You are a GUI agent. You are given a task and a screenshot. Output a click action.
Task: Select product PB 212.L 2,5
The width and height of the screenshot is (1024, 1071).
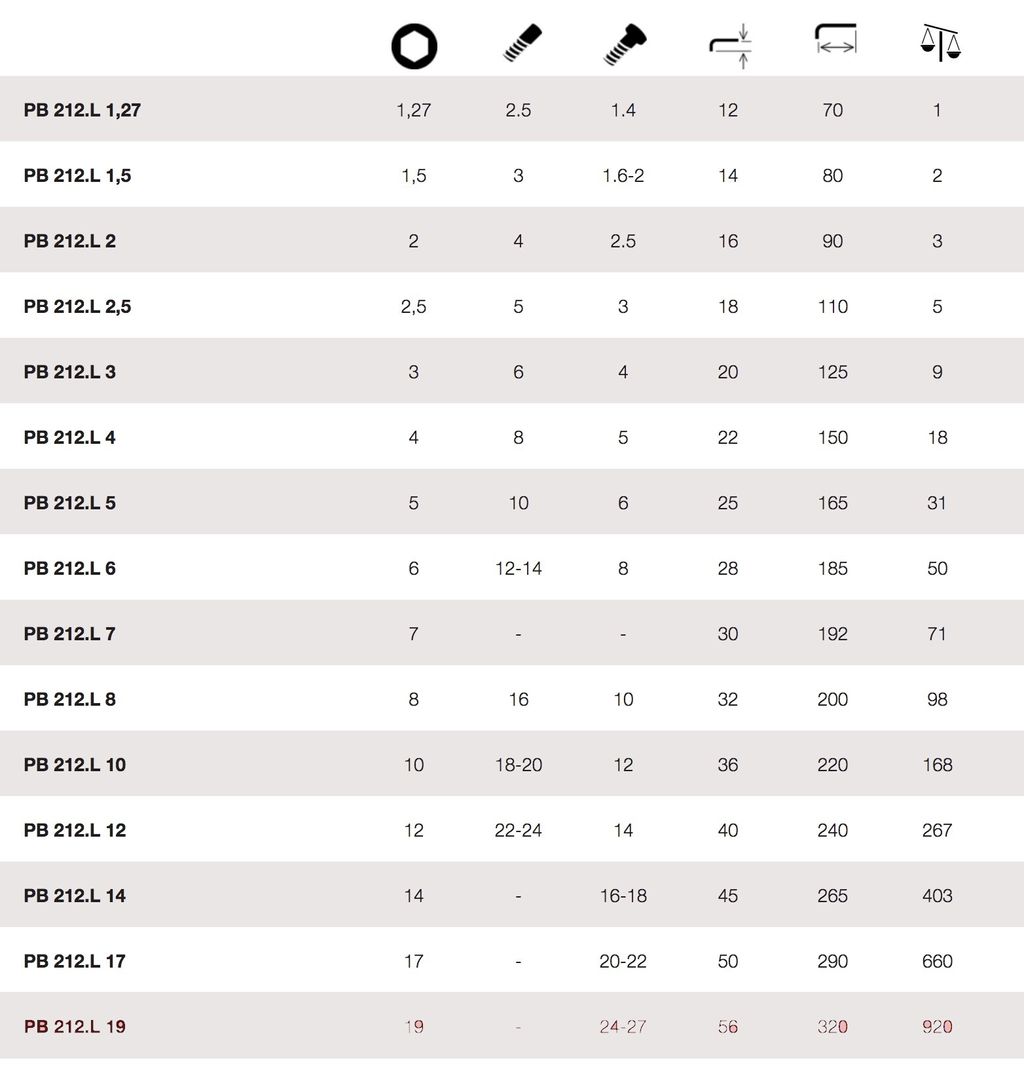(77, 307)
